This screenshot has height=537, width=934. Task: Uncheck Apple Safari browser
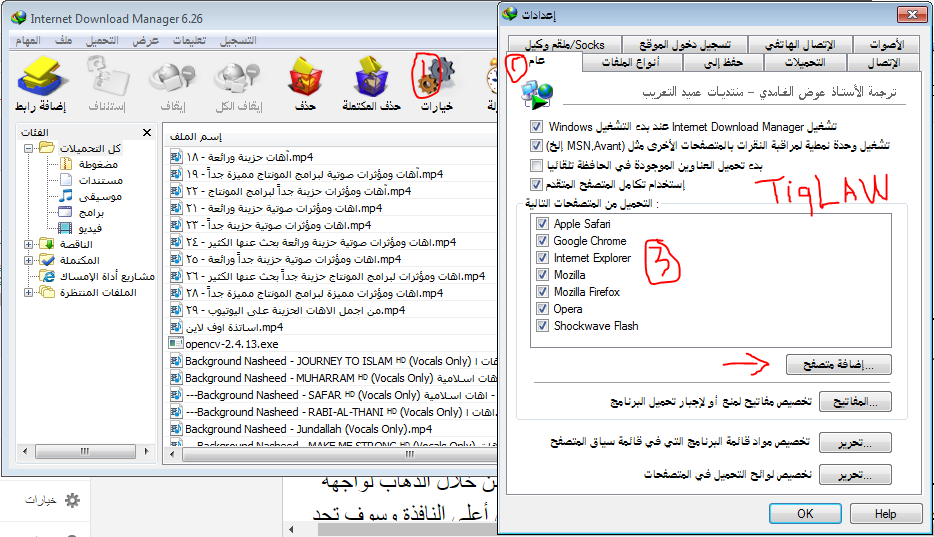[x=542, y=224]
